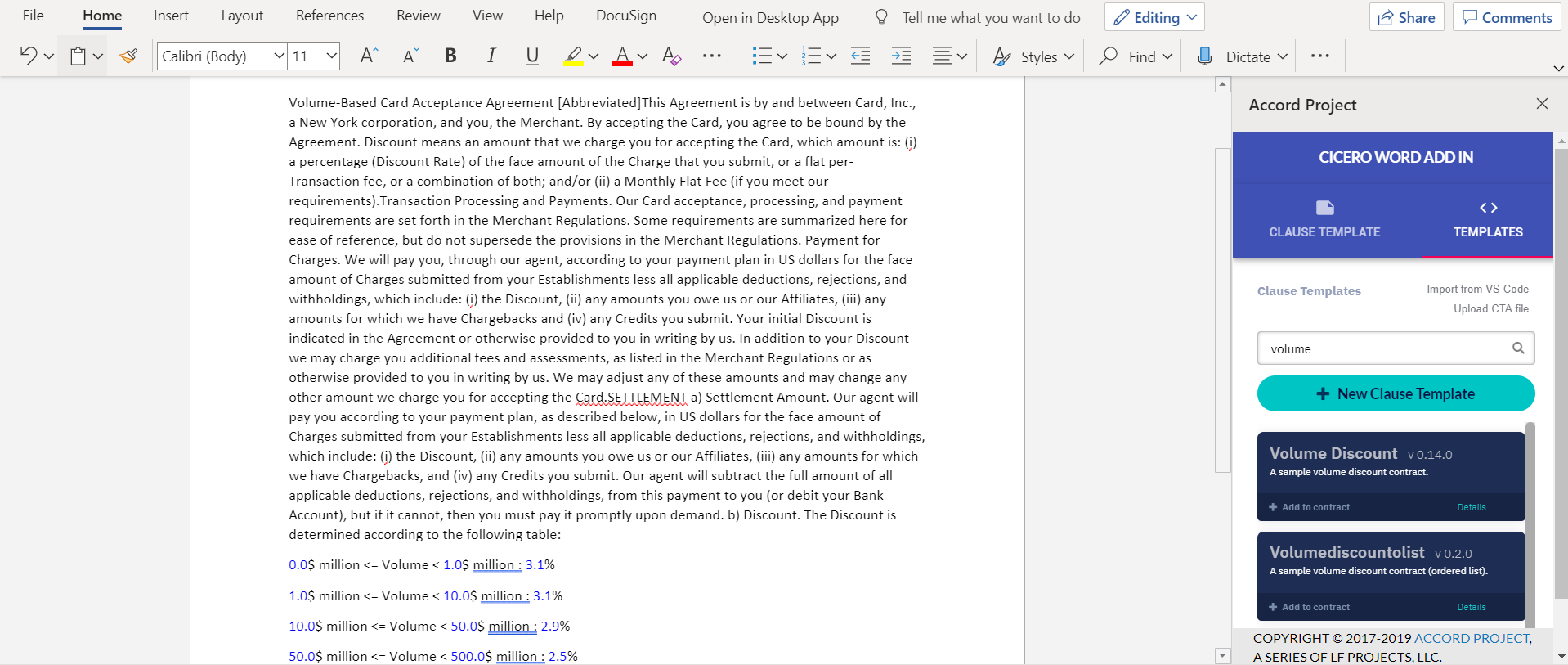Select the Templates tab in add-in
Screen dimensions: 1568x665
[1488, 220]
